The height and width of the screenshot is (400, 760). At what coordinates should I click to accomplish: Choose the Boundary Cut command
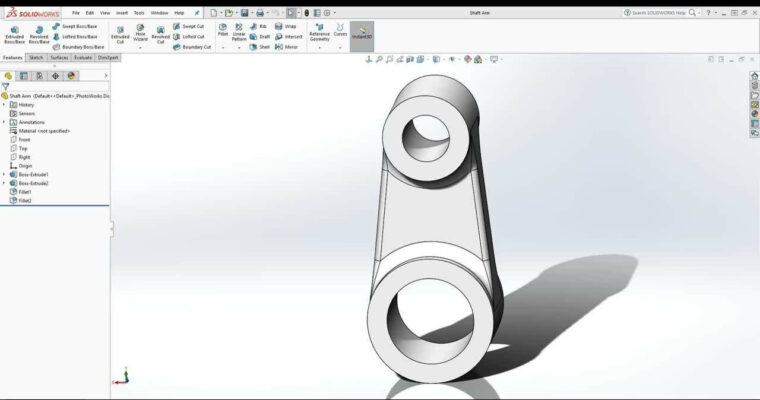click(192, 47)
